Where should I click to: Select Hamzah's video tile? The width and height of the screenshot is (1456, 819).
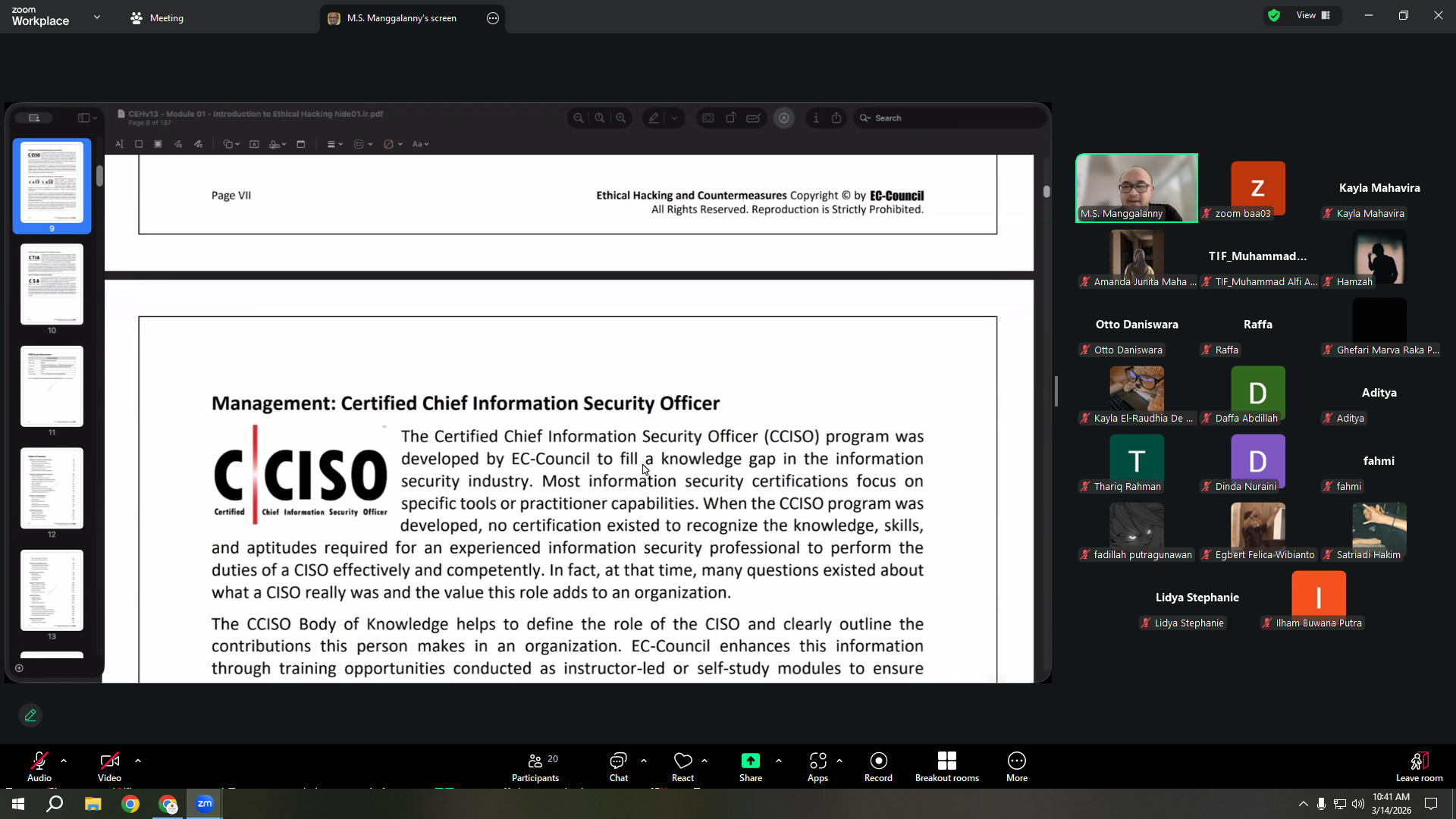tap(1379, 256)
